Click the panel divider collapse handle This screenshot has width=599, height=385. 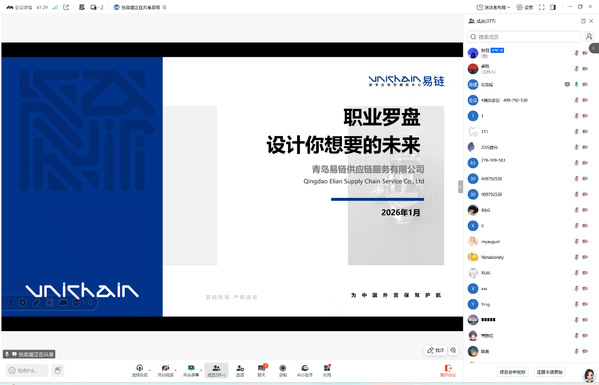[x=460, y=187]
